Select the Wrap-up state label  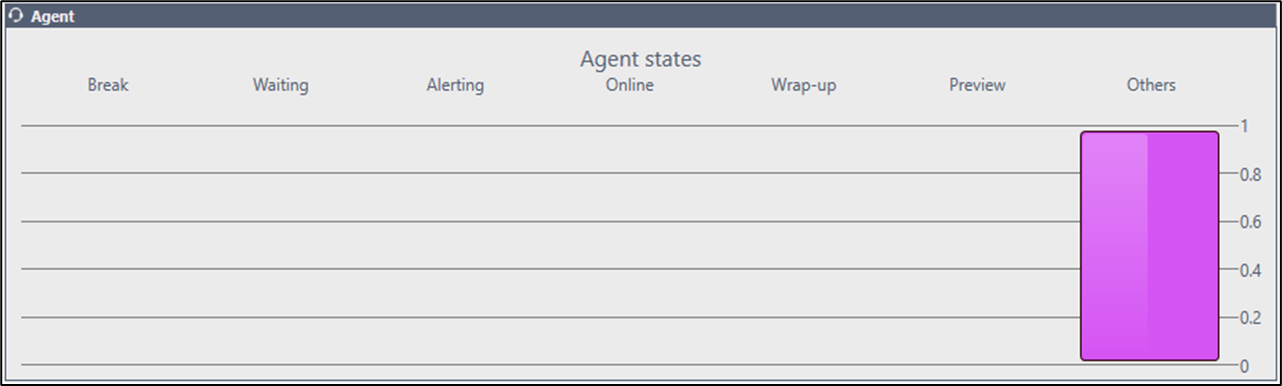pos(803,85)
